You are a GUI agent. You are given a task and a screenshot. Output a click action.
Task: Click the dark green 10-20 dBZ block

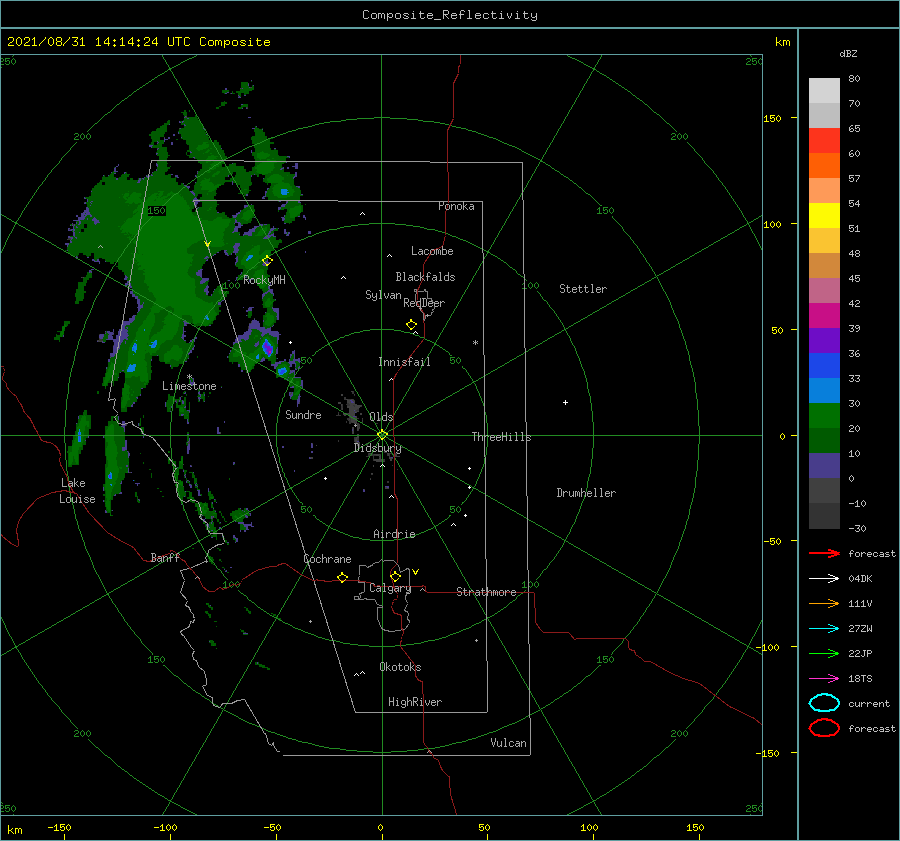tap(824, 441)
